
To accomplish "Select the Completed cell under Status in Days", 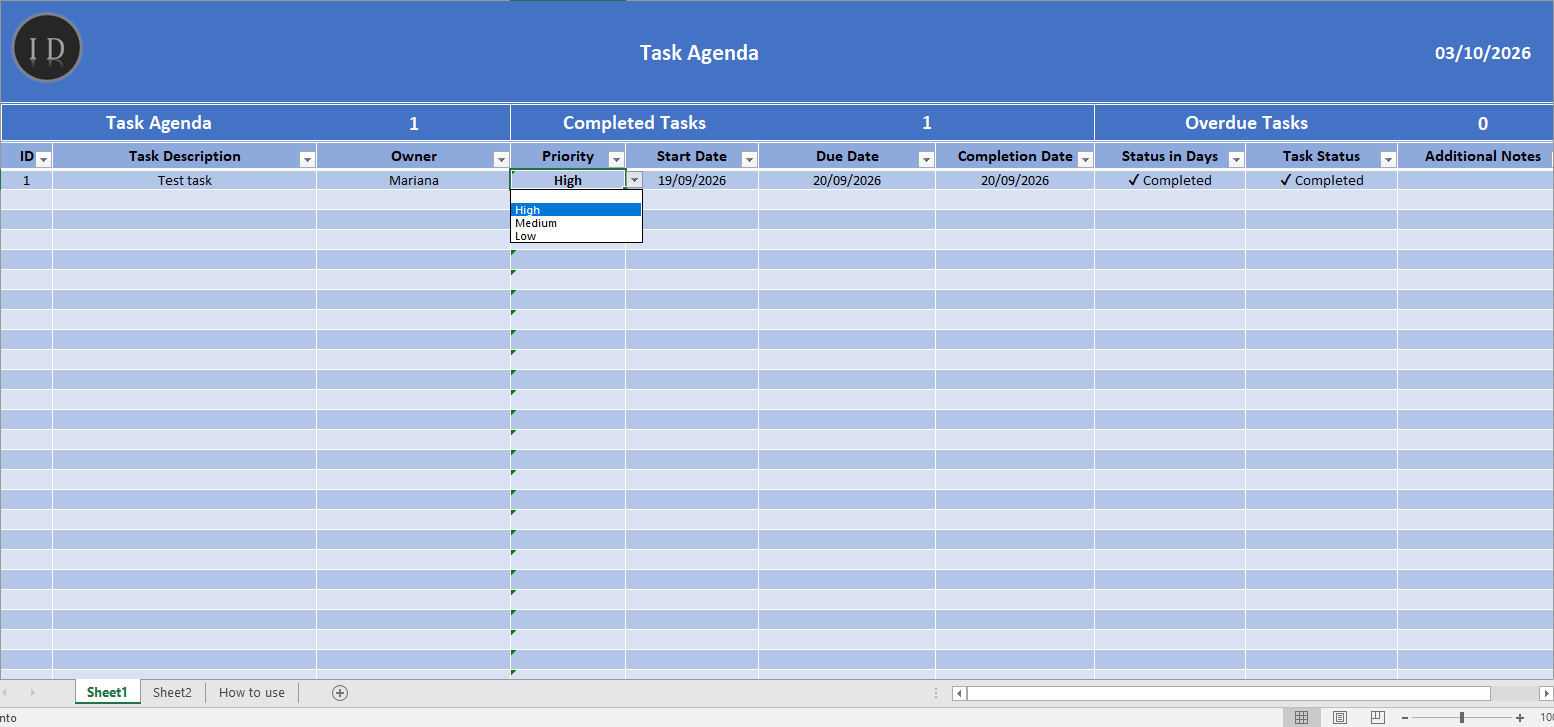I will (x=1170, y=181).
